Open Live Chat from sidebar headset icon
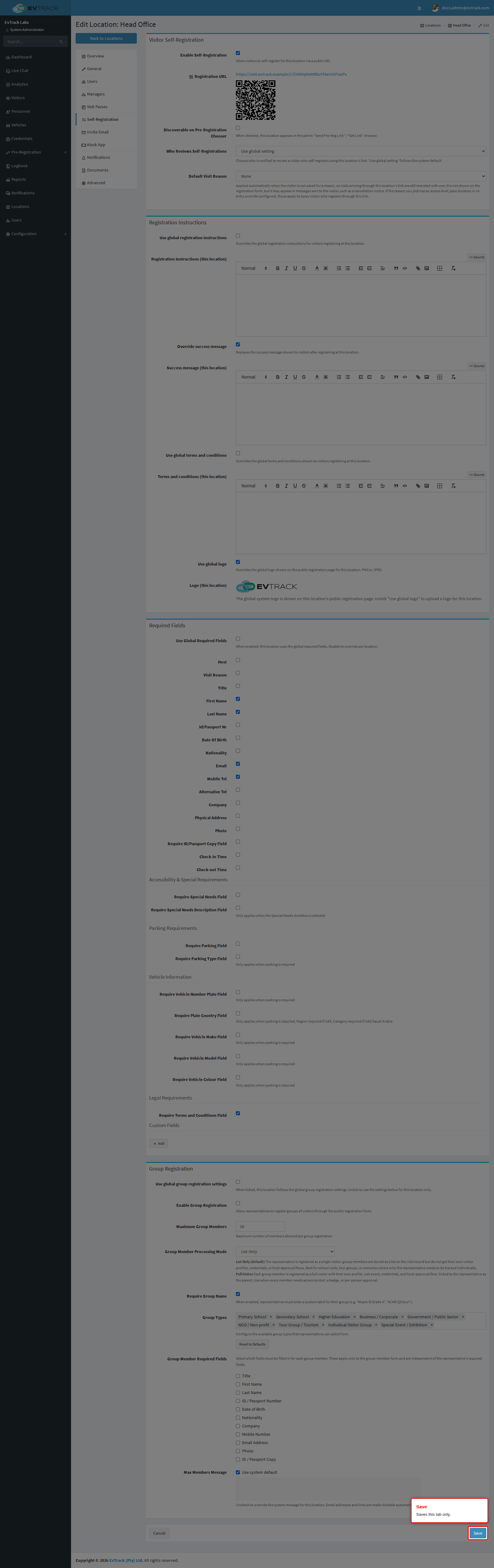The image size is (494, 1568). [x=8, y=70]
